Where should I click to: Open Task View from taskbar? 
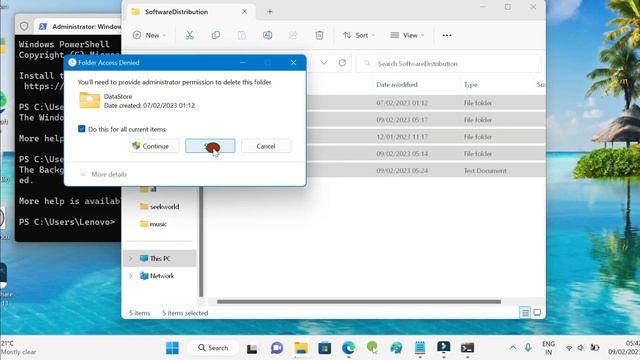click(x=252, y=348)
